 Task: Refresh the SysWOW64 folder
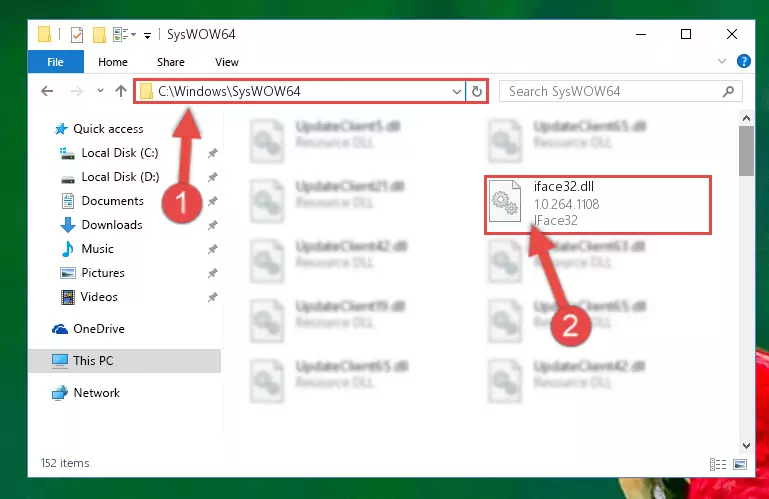pyautogui.click(x=477, y=92)
